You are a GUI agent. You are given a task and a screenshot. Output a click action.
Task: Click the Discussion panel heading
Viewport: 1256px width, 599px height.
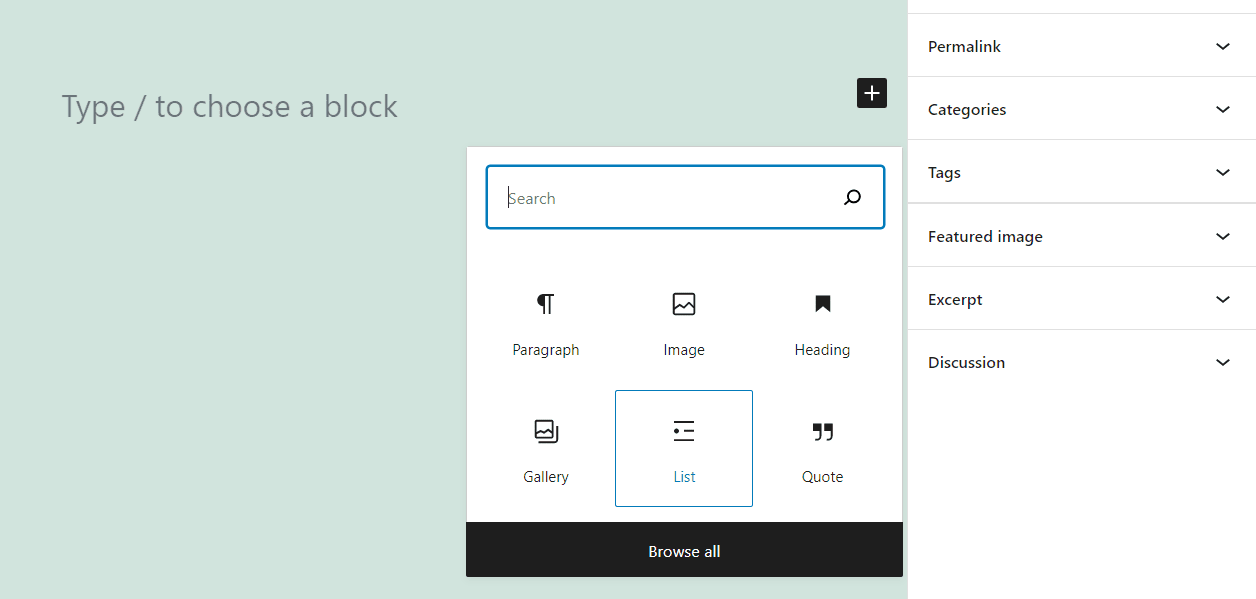[x=966, y=362]
